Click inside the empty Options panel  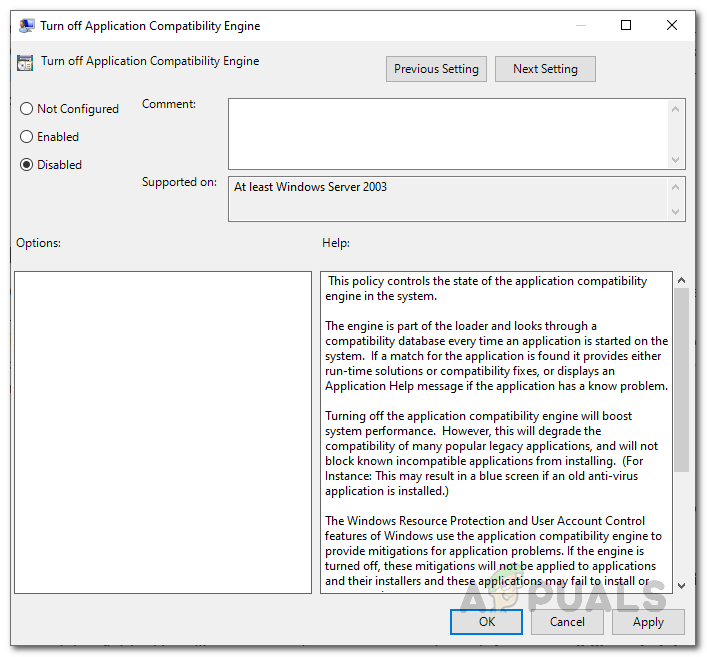pyautogui.click(x=163, y=432)
